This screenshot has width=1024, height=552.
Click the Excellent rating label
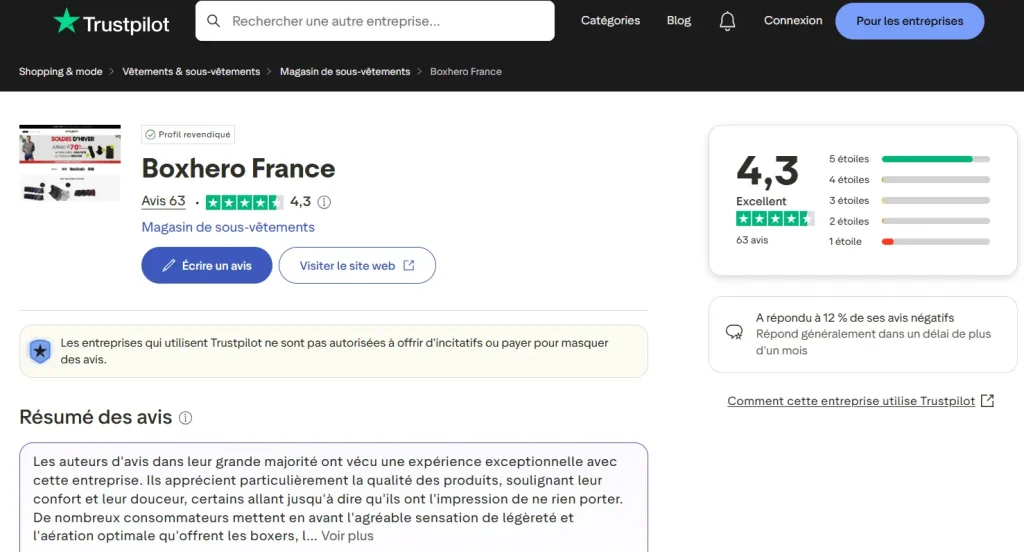coord(761,201)
